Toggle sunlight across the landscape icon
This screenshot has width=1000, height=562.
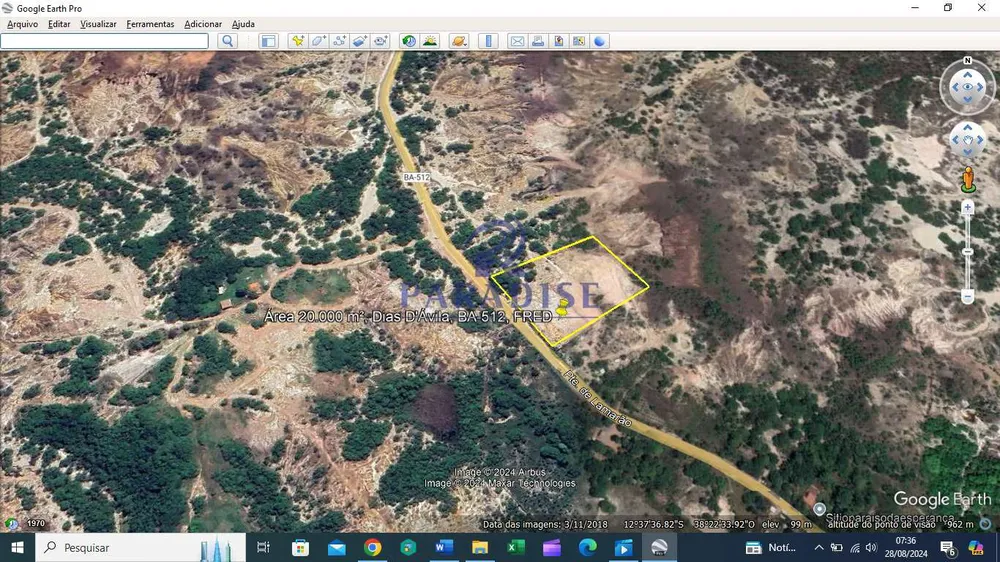(x=430, y=41)
